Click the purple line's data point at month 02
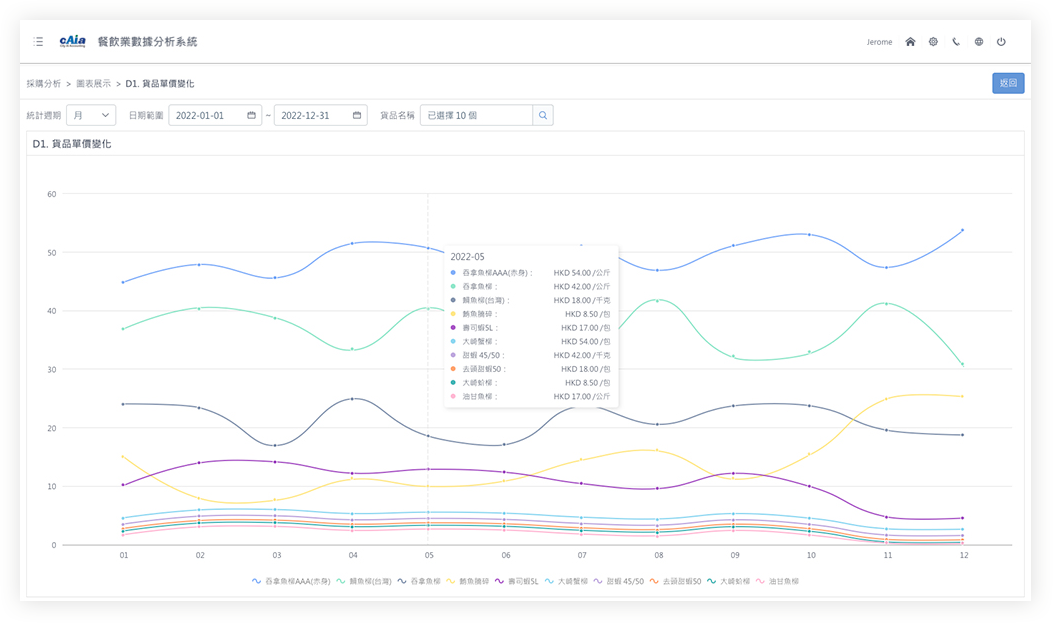The image size is (1053, 623). (199, 463)
